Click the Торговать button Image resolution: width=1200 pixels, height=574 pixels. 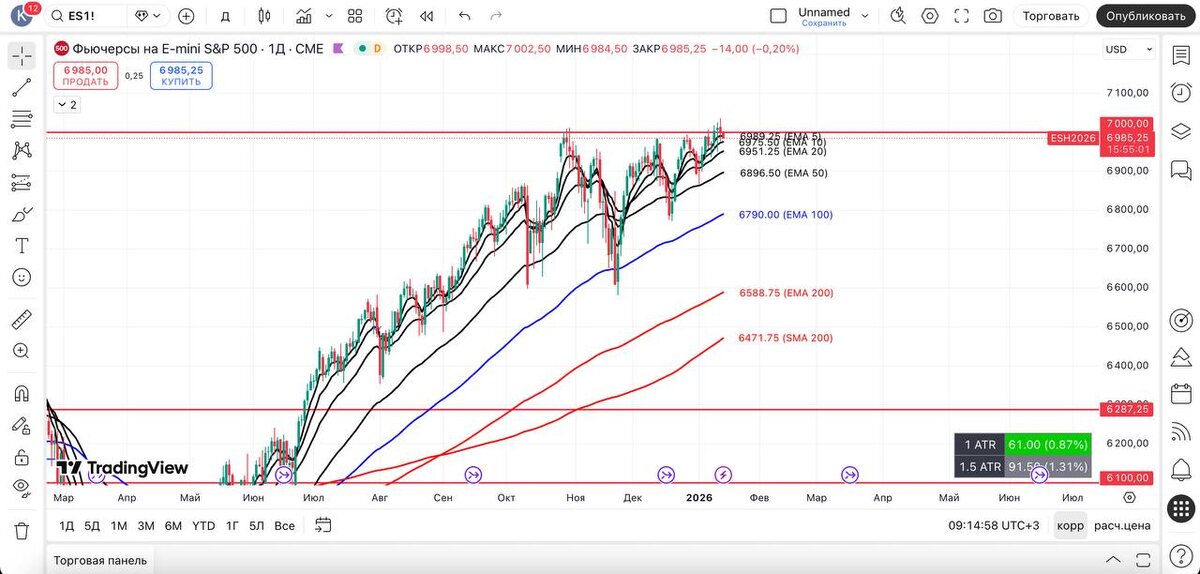point(1052,16)
